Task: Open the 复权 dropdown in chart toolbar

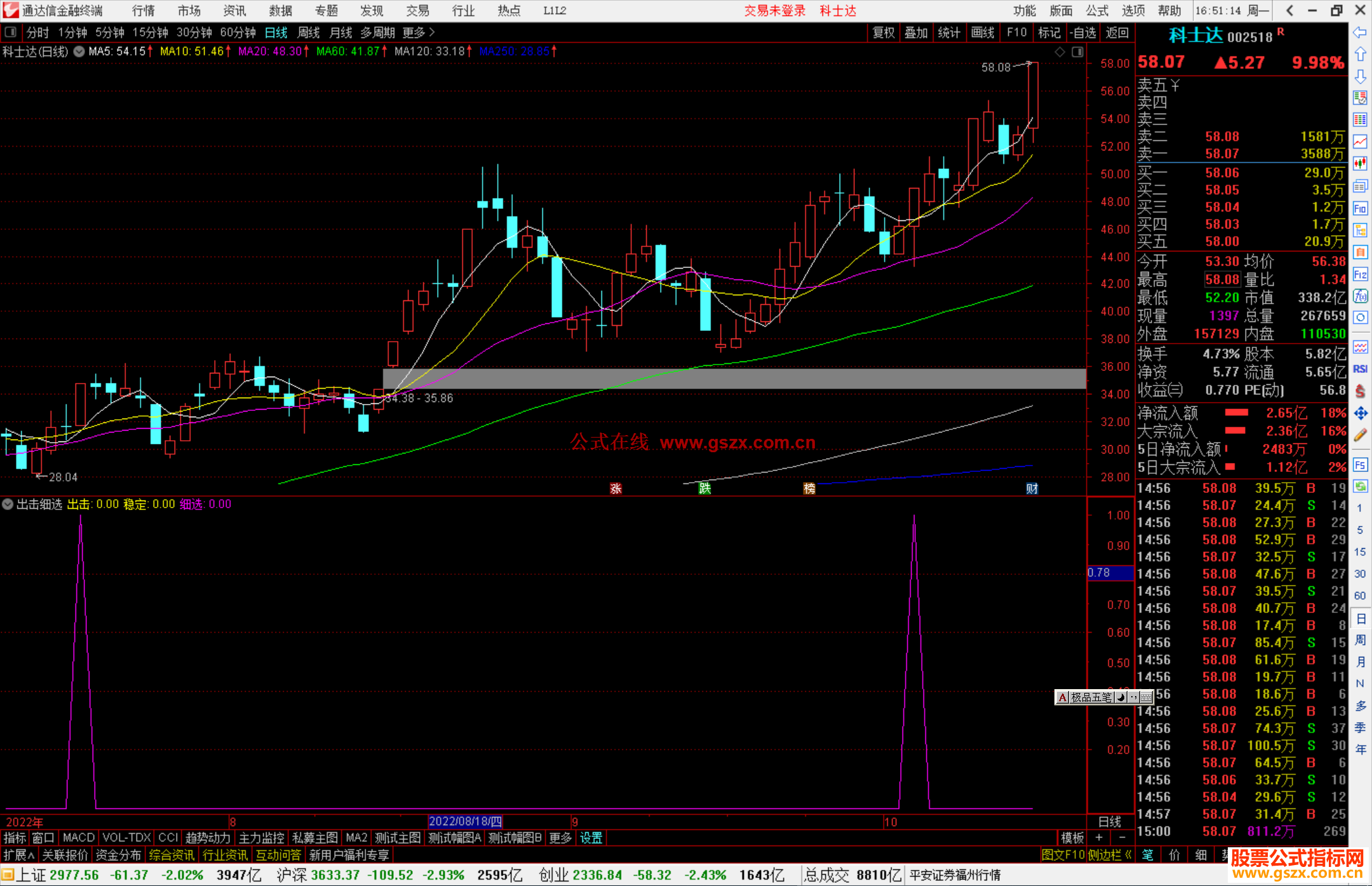Action: pyautogui.click(x=884, y=32)
